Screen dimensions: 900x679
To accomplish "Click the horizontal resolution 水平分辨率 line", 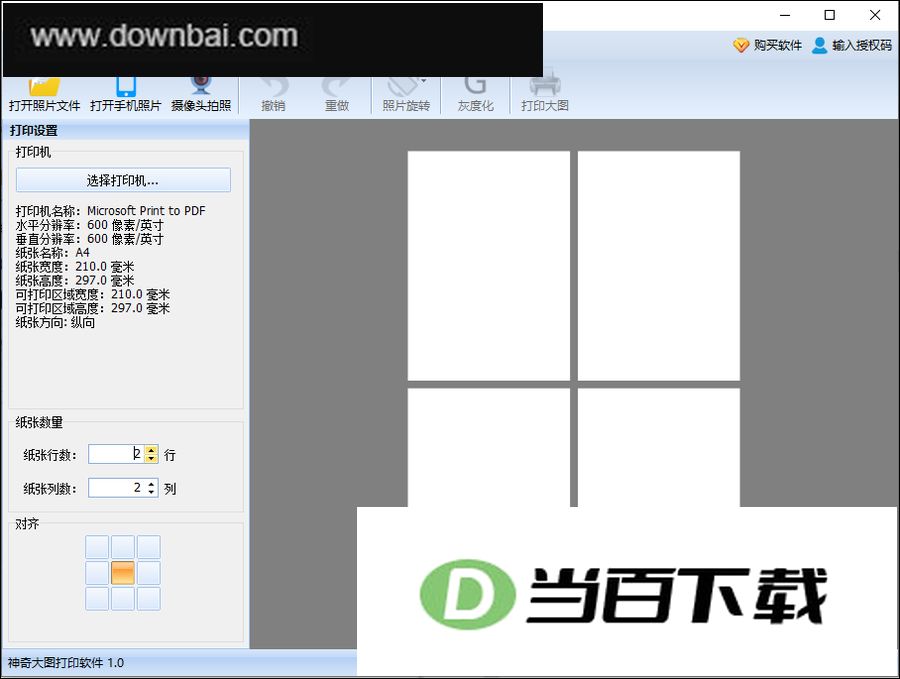I will click(x=90, y=225).
